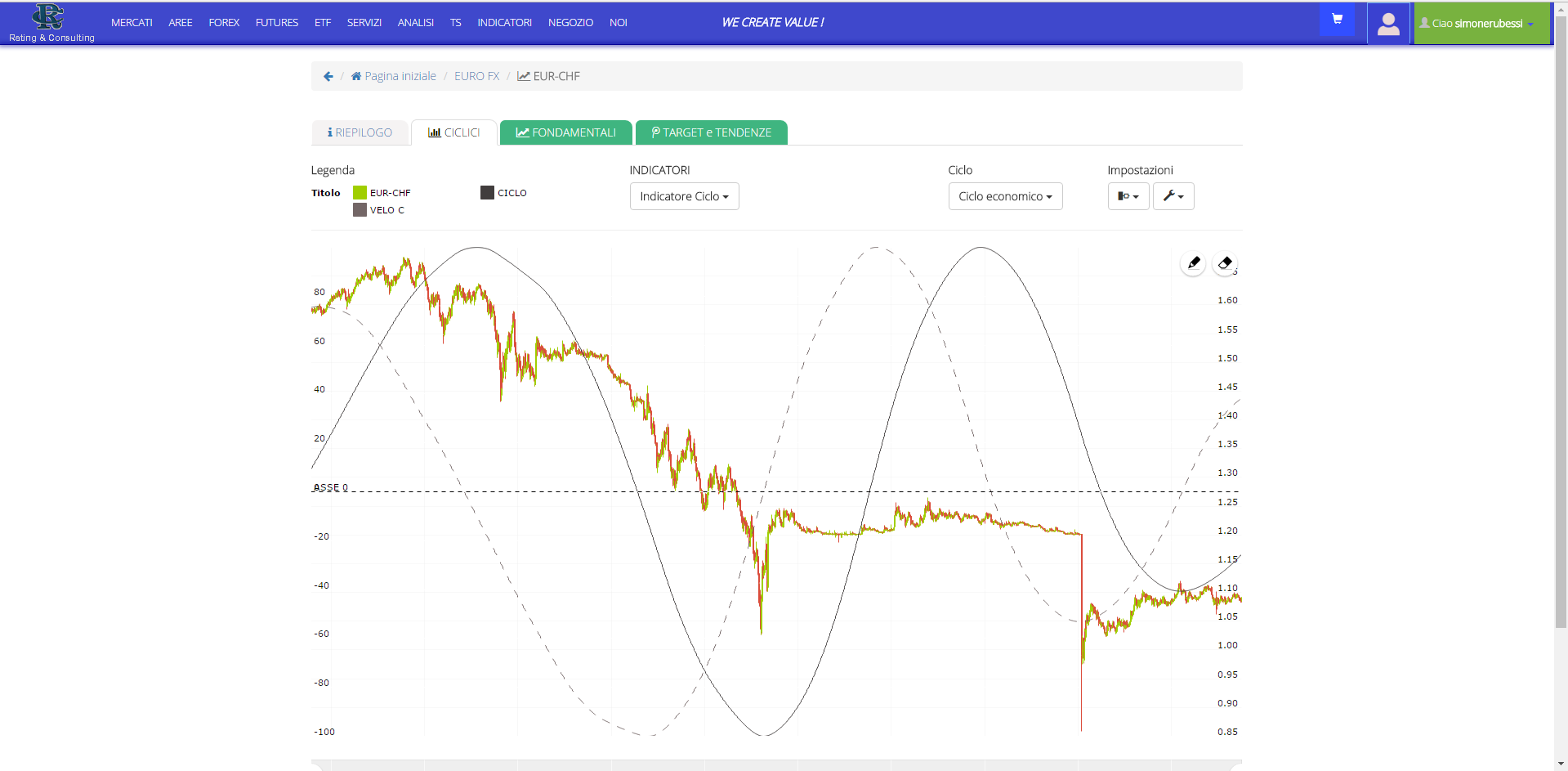Expand the Indicatore Ciclo dropdown
The image size is (1568, 771).
[684, 196]
